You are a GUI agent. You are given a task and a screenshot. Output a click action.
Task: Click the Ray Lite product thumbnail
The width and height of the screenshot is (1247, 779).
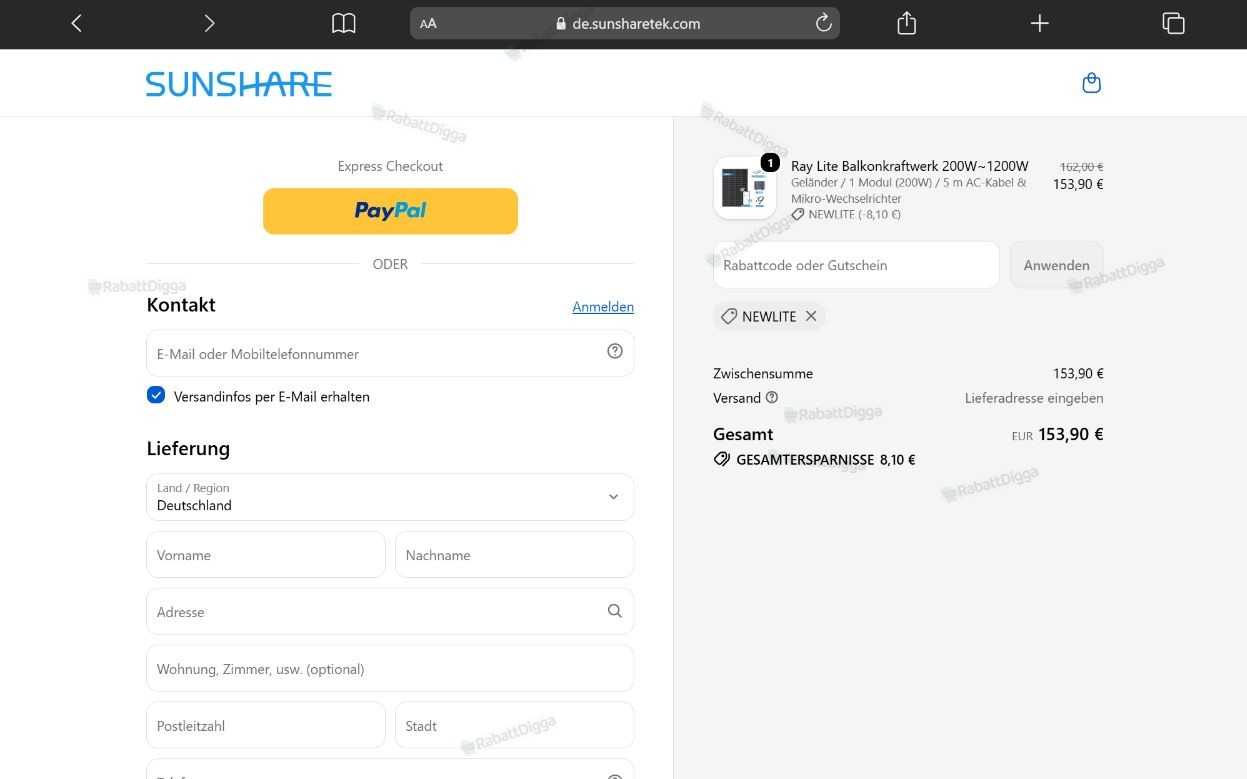(745, 188)
